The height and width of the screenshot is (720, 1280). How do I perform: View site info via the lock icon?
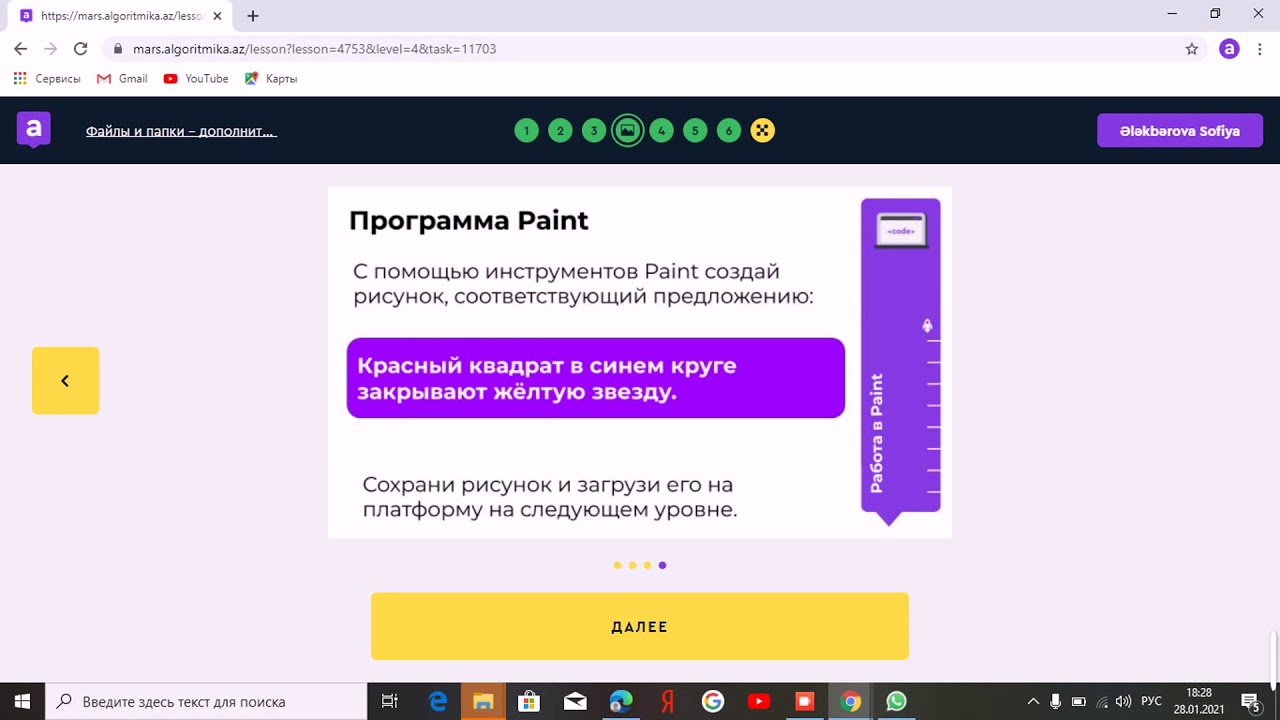[x=118, y=49]
